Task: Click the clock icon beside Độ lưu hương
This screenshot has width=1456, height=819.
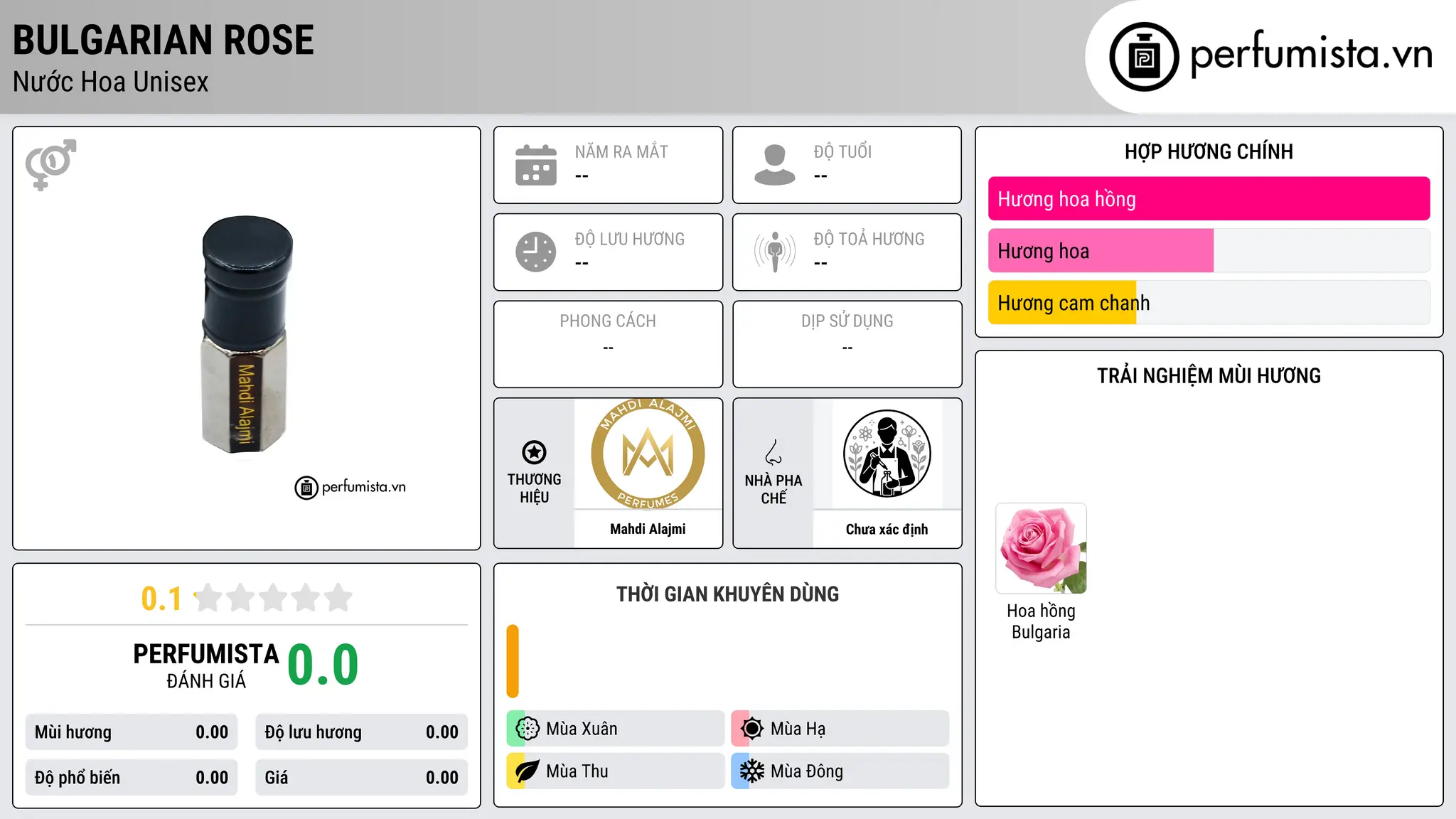Action: pyautogui.click(x=536, y=252)
